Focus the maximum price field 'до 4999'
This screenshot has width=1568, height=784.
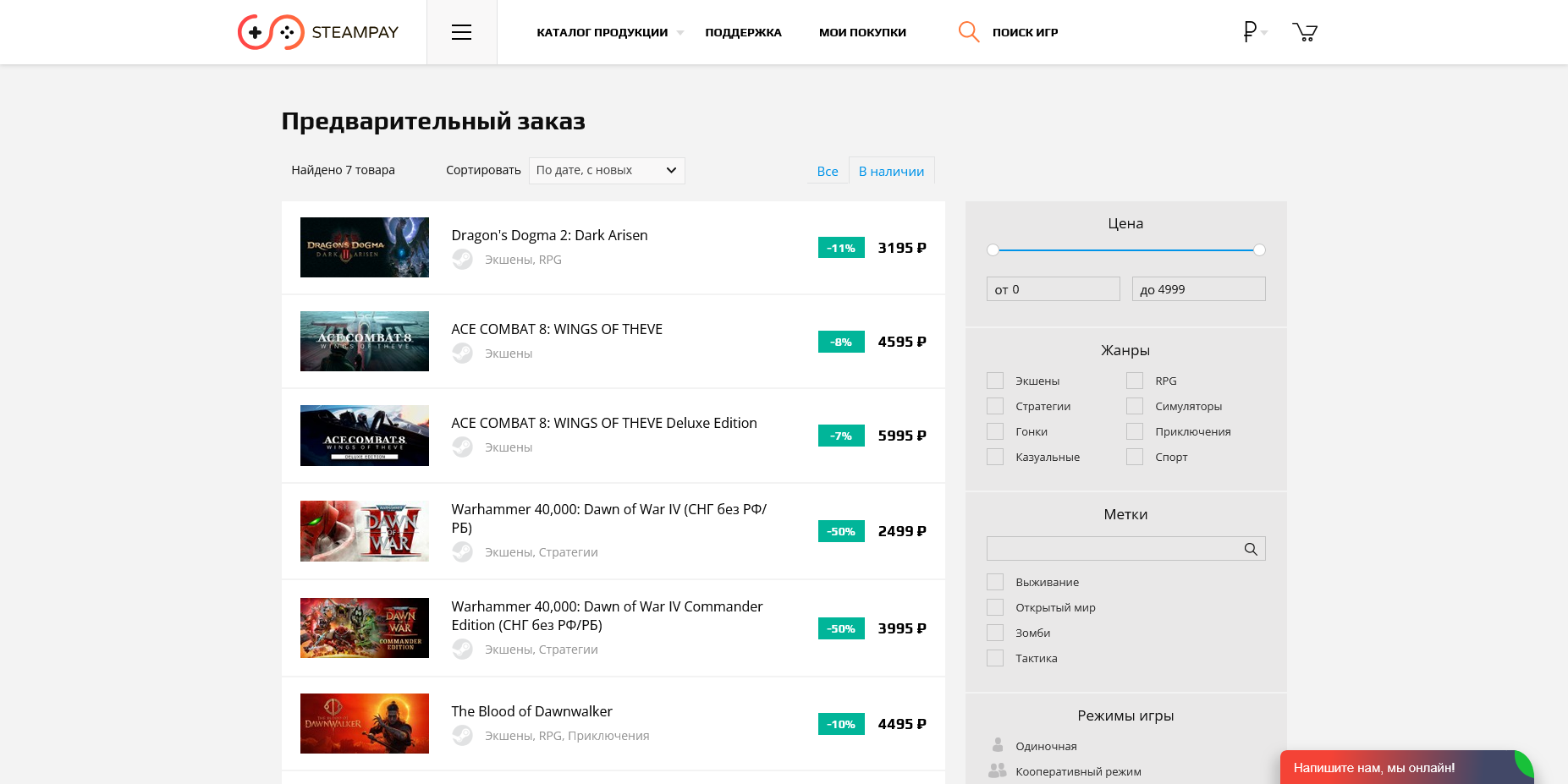coord(1198,289)
